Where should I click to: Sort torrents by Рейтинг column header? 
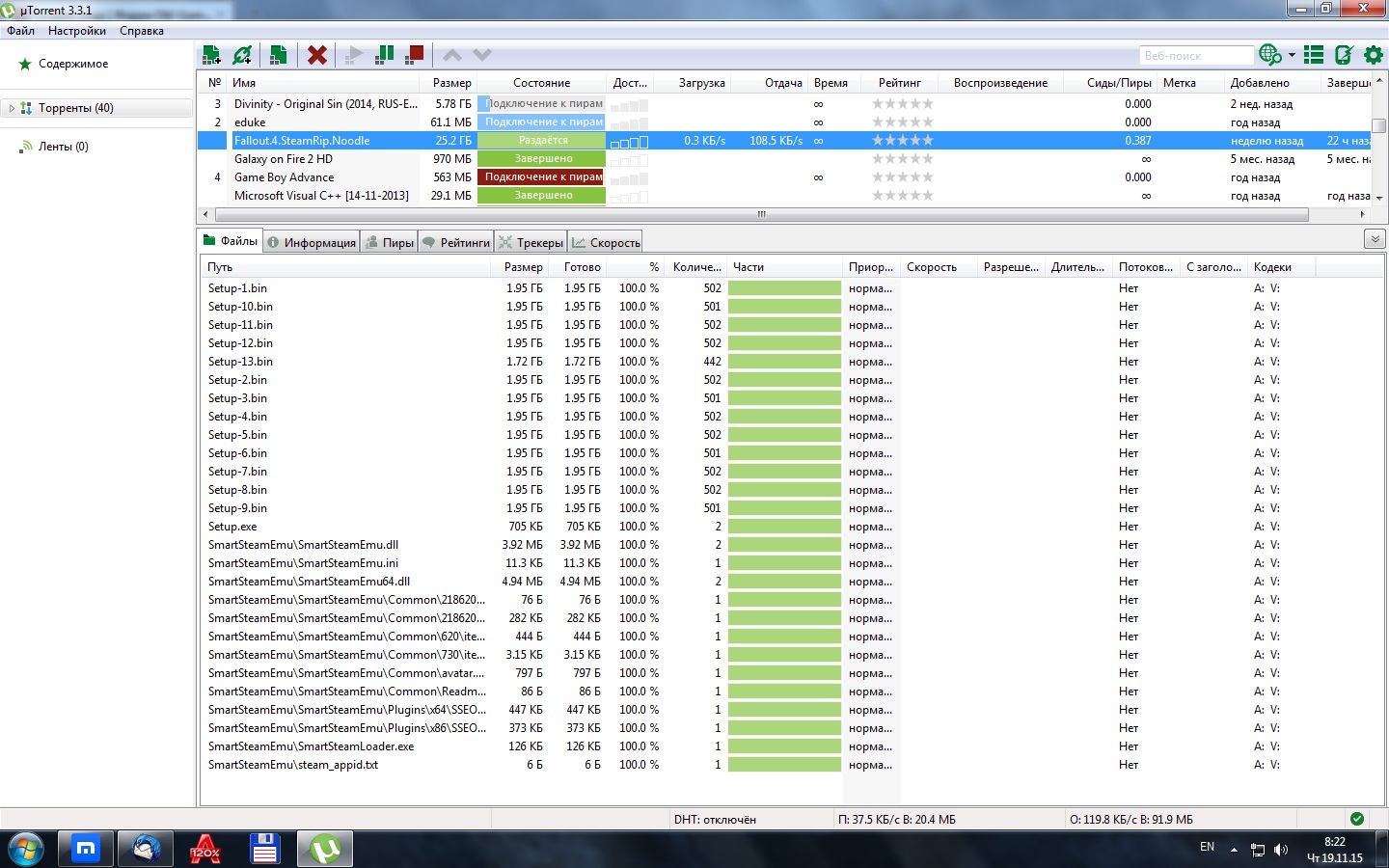coord(900,83)
